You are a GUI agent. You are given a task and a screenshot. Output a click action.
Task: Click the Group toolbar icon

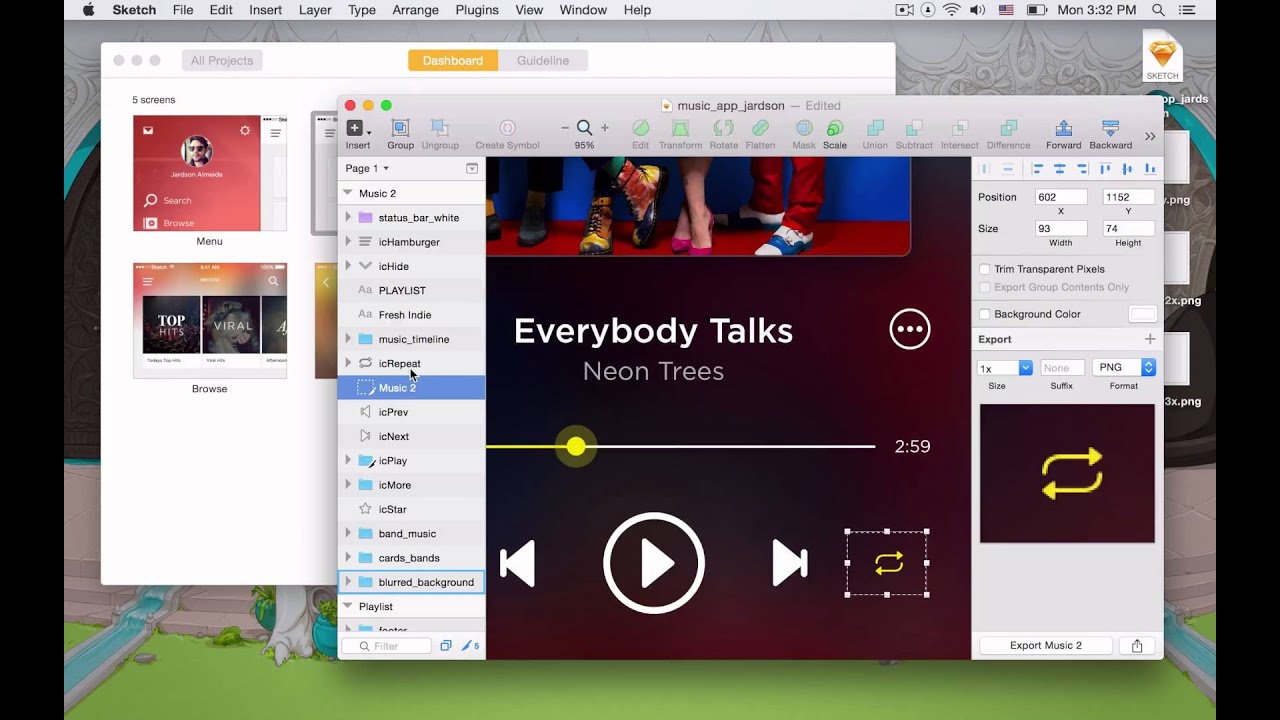pos(400,134)
